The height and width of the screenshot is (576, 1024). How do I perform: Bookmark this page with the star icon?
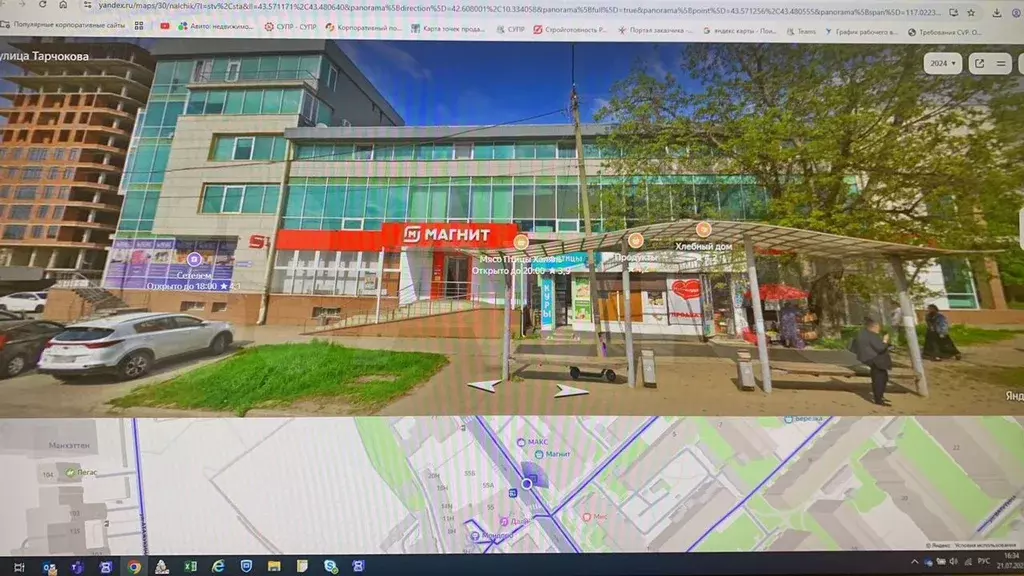971,12
